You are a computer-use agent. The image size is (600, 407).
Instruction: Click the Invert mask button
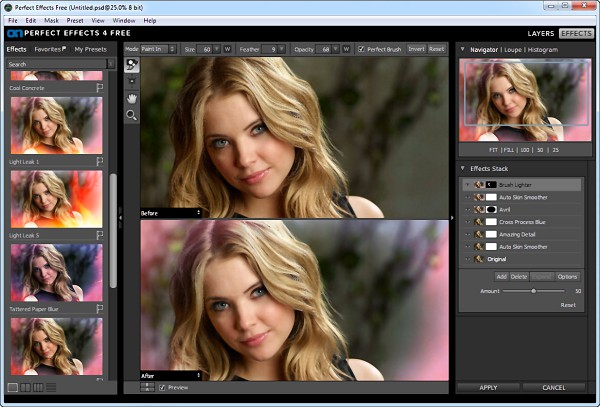coord(416,49)
